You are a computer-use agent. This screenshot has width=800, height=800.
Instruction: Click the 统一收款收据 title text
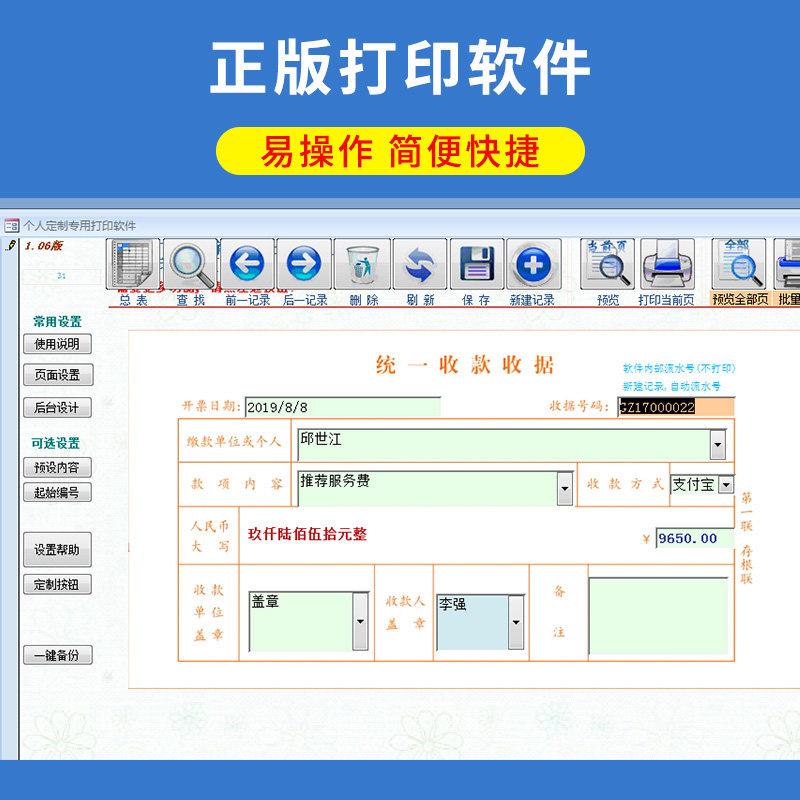[x=465, y=365]
